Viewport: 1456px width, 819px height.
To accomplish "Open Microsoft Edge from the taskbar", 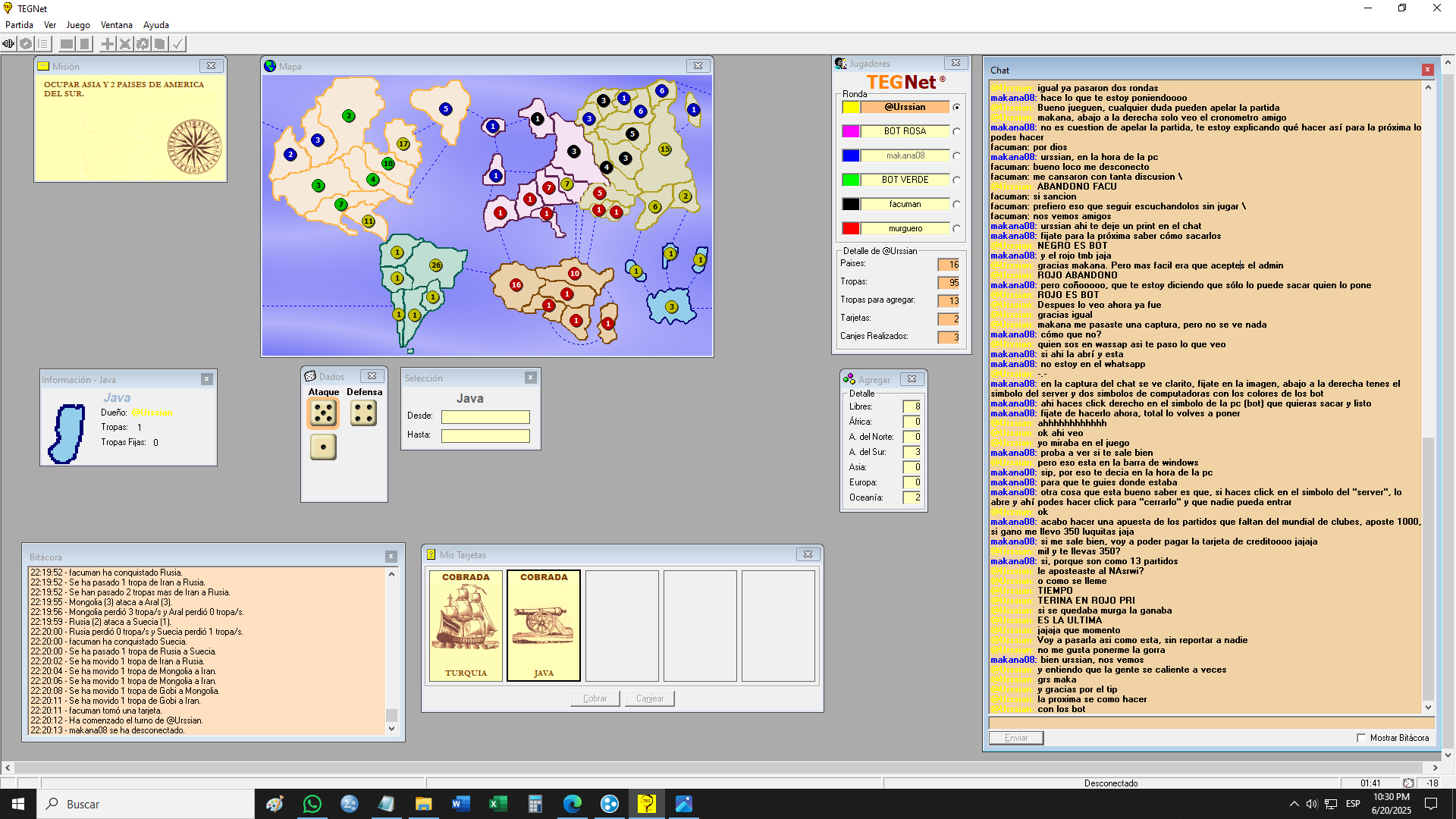I will click(x=572, y=804).
